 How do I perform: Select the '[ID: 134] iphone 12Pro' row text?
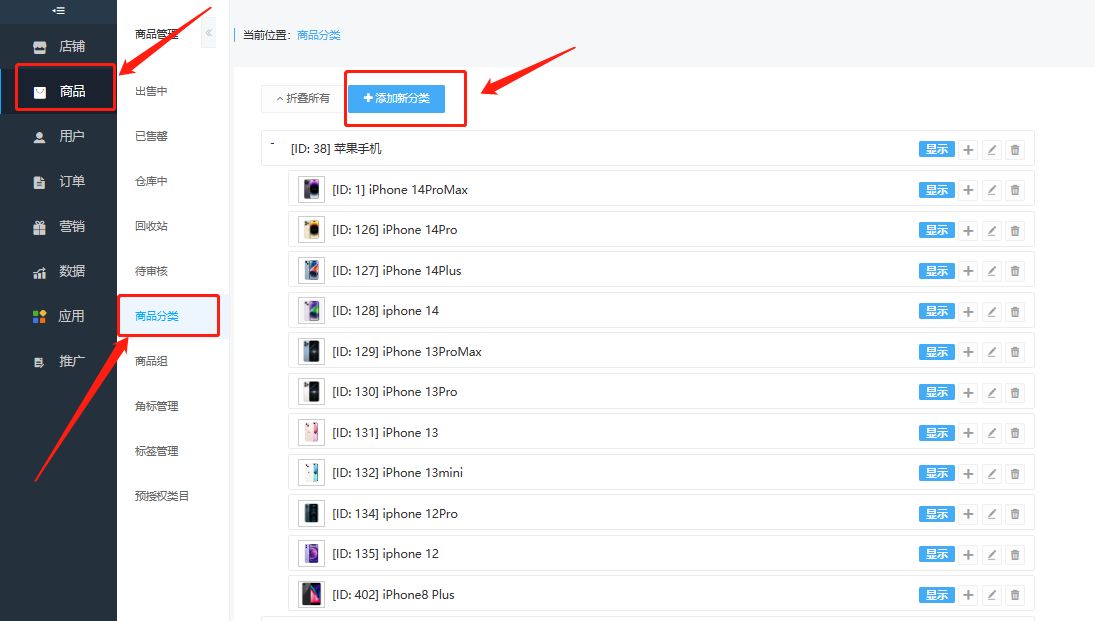point(395,513)
